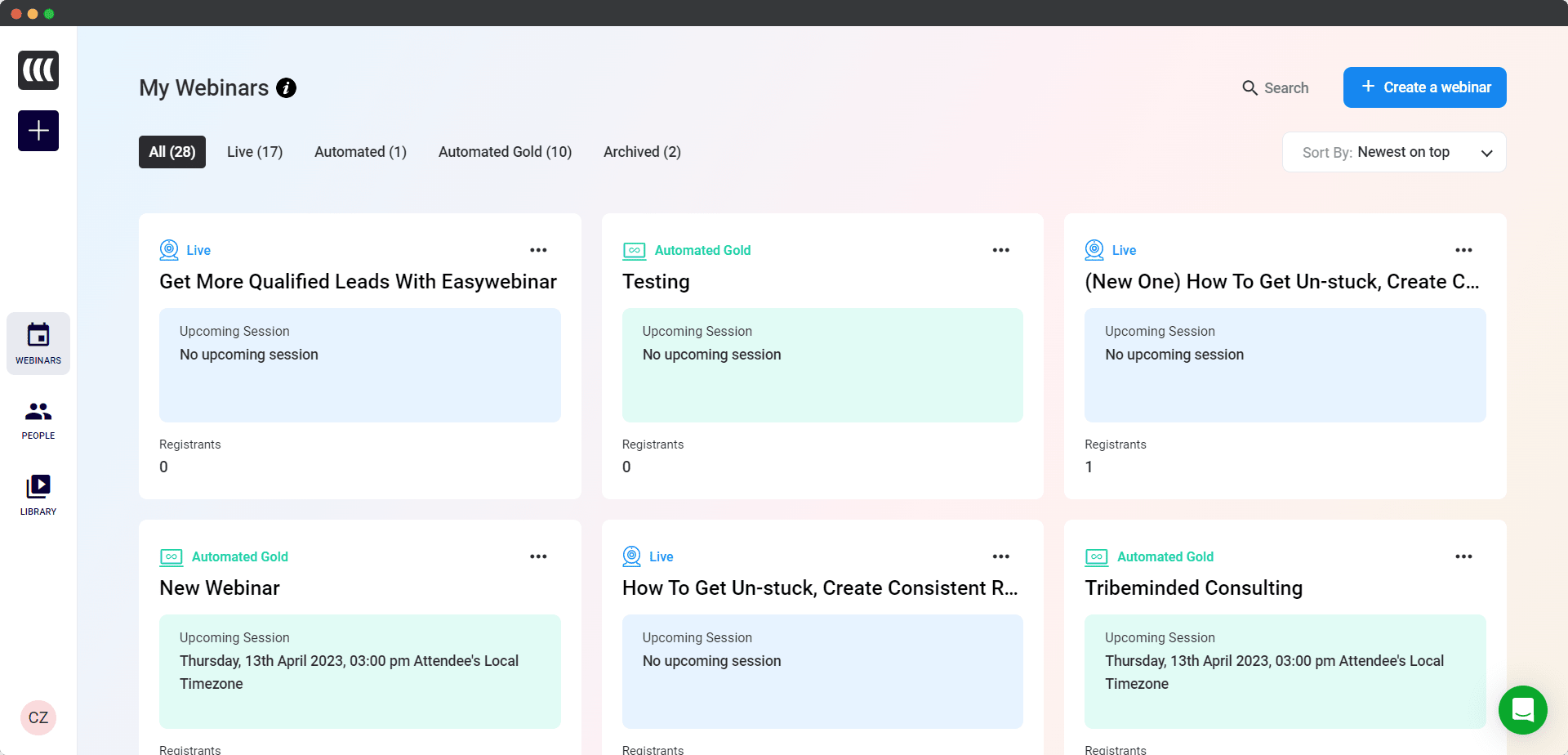Click the dark plus icon in sidebar

point(38,131)
